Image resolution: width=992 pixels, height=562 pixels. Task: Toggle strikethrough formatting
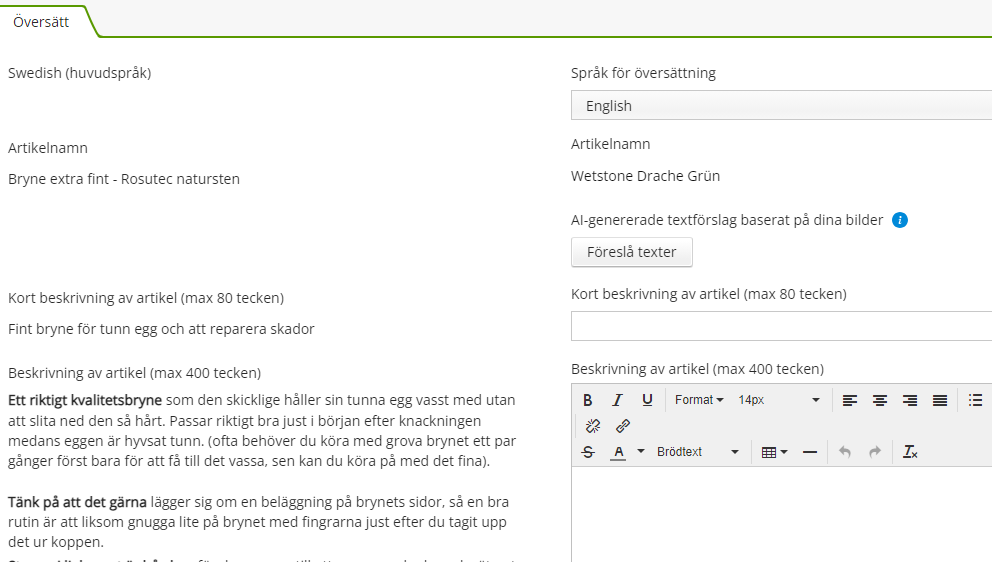[588, 452]
